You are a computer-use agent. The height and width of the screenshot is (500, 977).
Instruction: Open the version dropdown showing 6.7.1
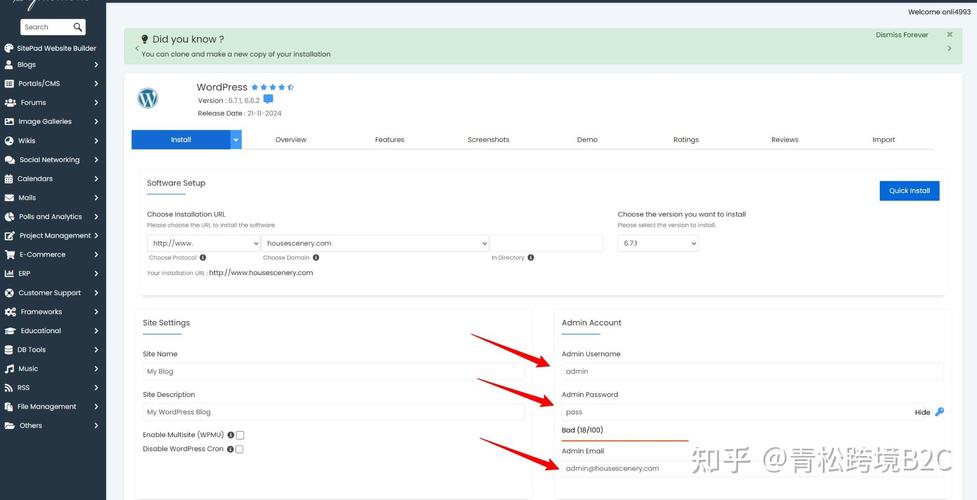(658, 243)
